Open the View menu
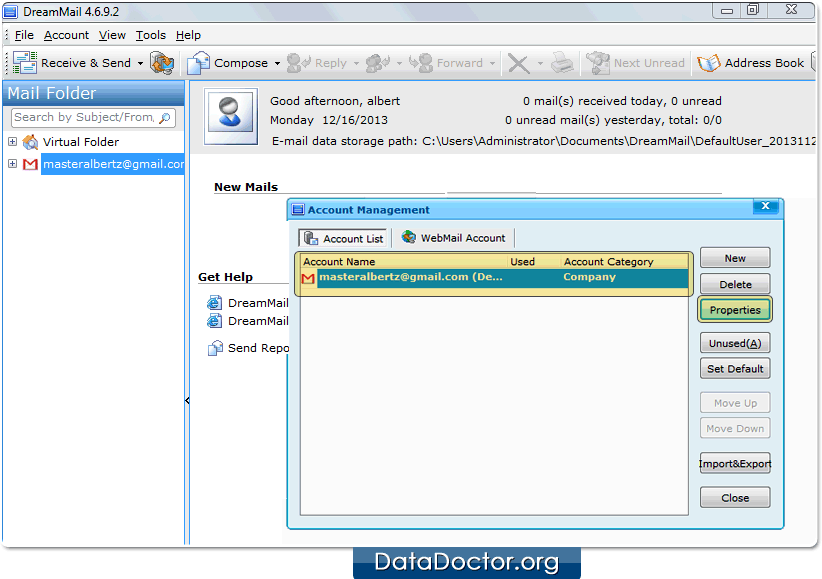The image size is (822, 579). [112, 35]
